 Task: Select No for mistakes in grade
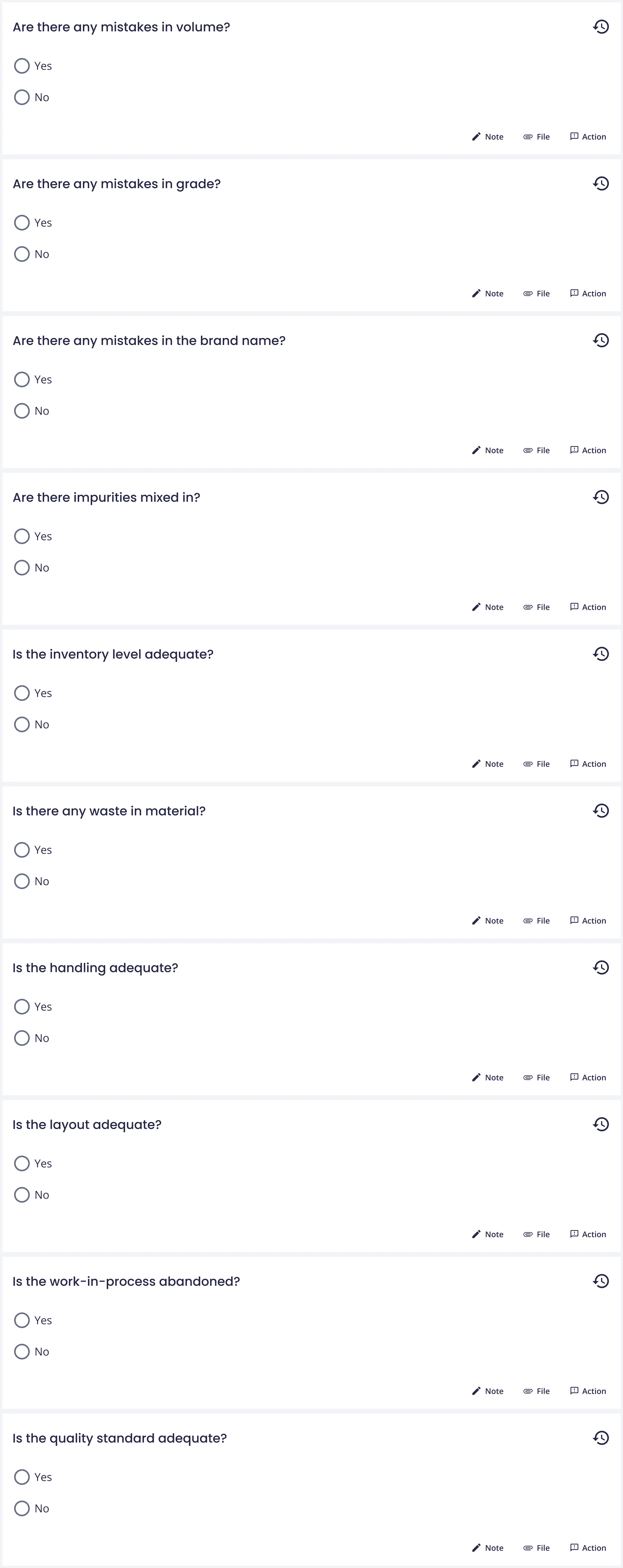tap(22, 254)
